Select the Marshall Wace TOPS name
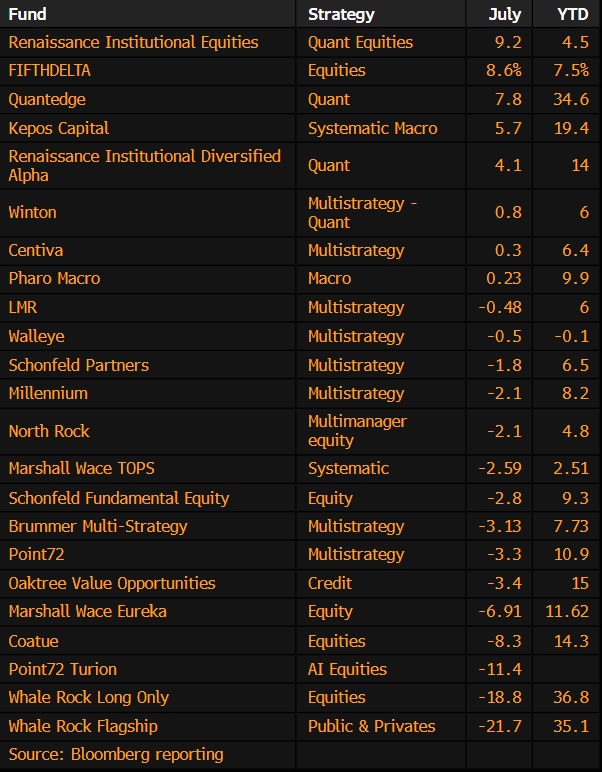The image size is (602, 772). coord(82,468)
